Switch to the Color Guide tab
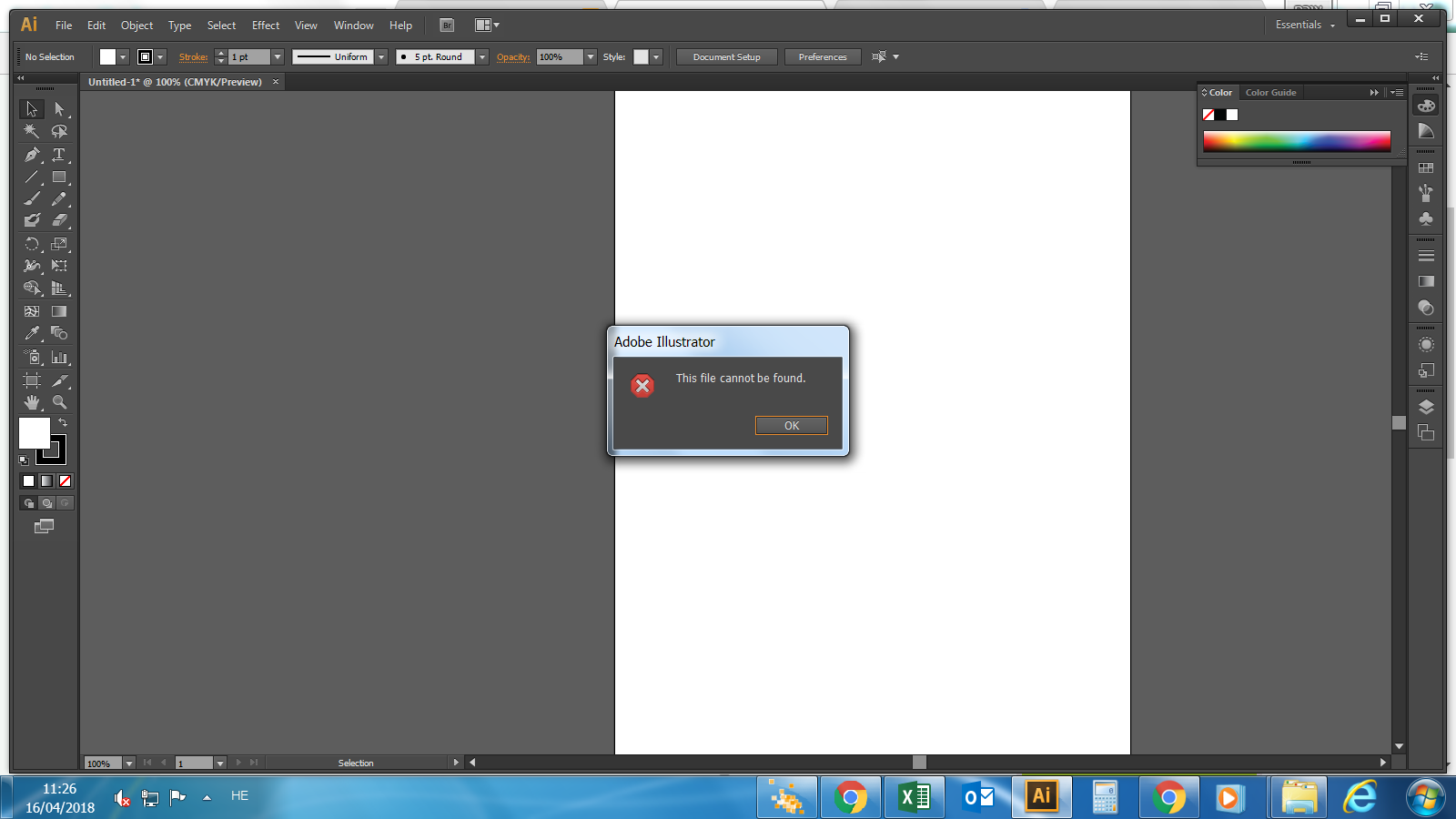Image resolution: width=1456 pixels, height=819 pixels. click(x=1270, y=93)
